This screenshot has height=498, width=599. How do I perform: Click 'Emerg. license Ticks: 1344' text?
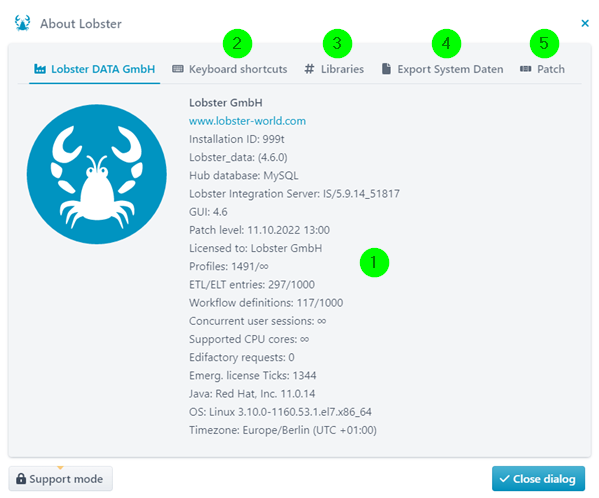coord(253,375)
